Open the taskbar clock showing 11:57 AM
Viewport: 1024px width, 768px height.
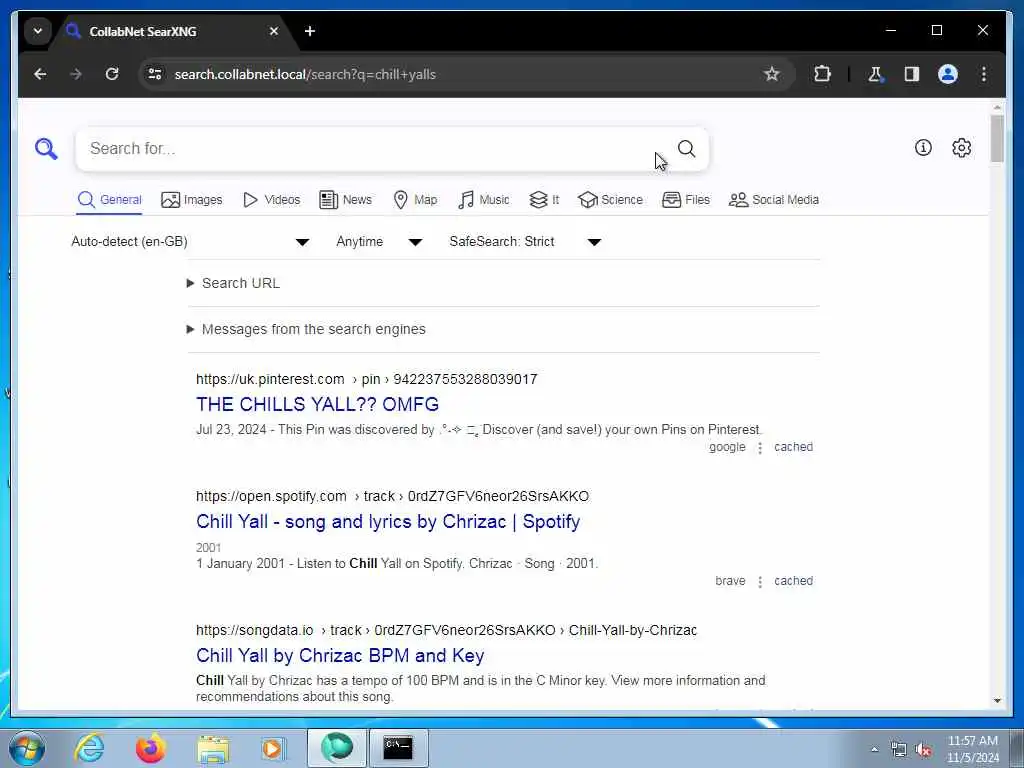[973, 749]
